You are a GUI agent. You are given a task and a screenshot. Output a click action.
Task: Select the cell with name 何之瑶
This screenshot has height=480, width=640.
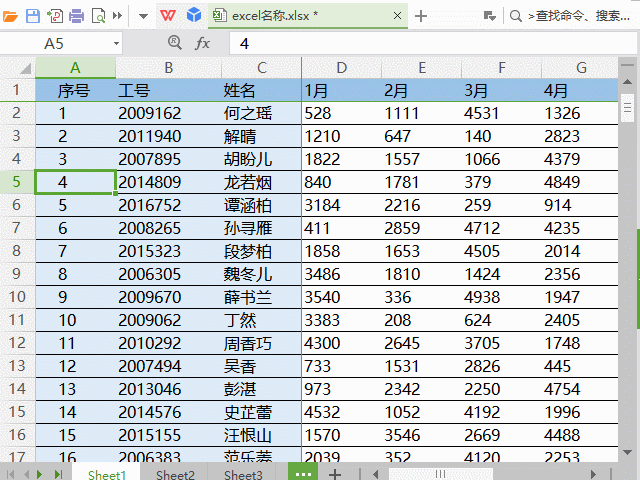pyautogui.click(x=262, y=113)
